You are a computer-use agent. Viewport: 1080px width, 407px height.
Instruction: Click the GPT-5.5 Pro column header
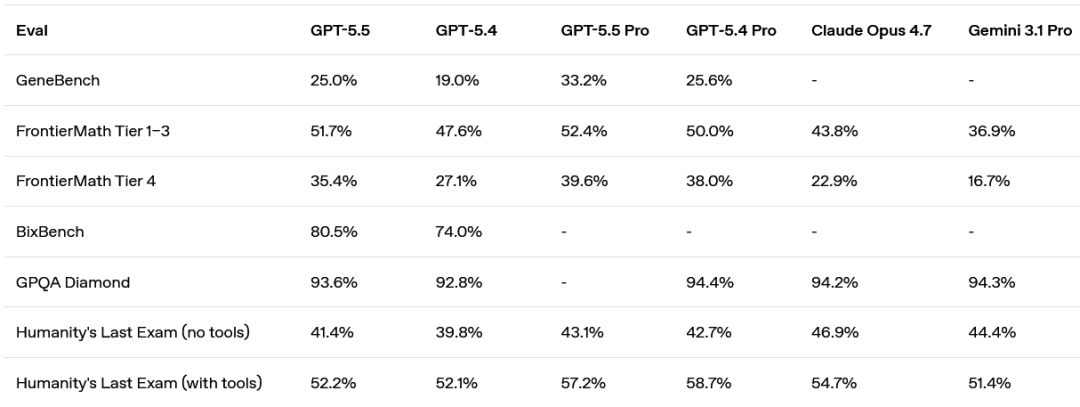604,31
